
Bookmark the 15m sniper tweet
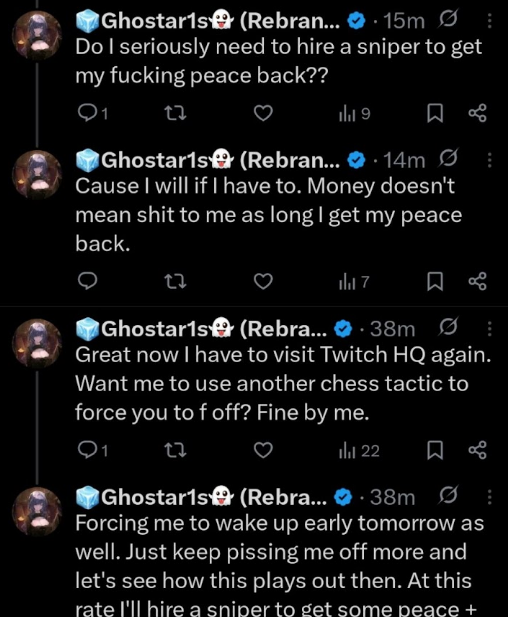pyautogui.click(x=435, y=113)
